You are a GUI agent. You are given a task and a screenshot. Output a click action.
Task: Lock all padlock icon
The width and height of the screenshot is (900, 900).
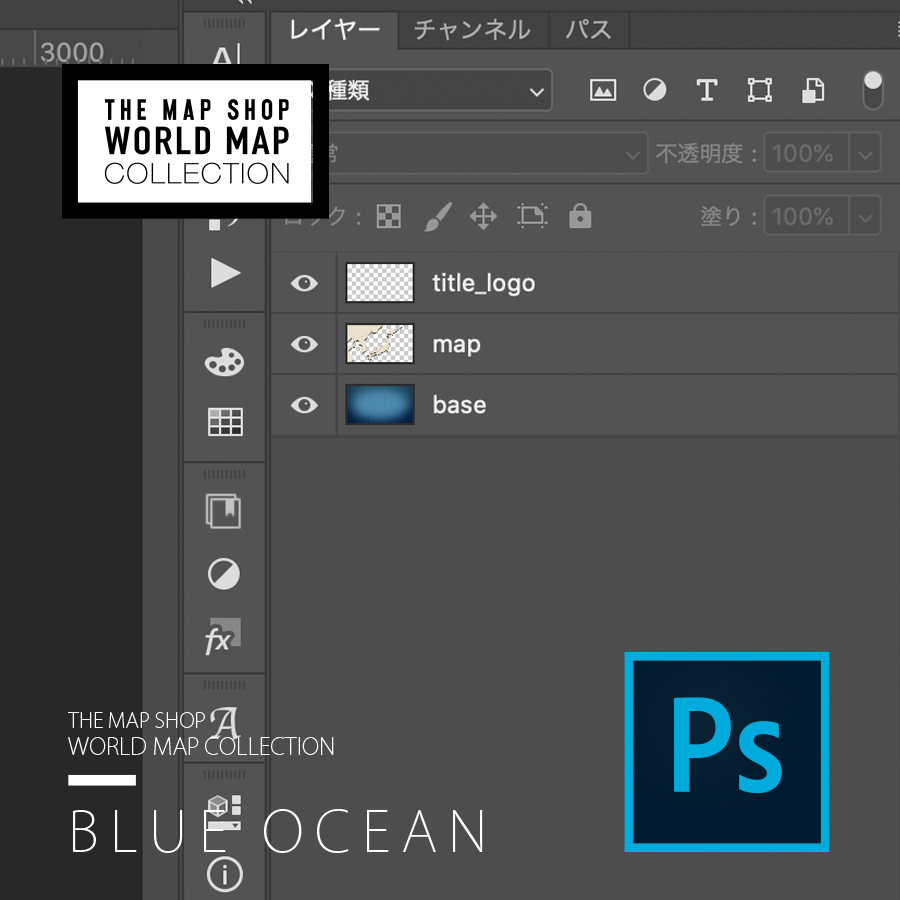(x=580, y=216)
